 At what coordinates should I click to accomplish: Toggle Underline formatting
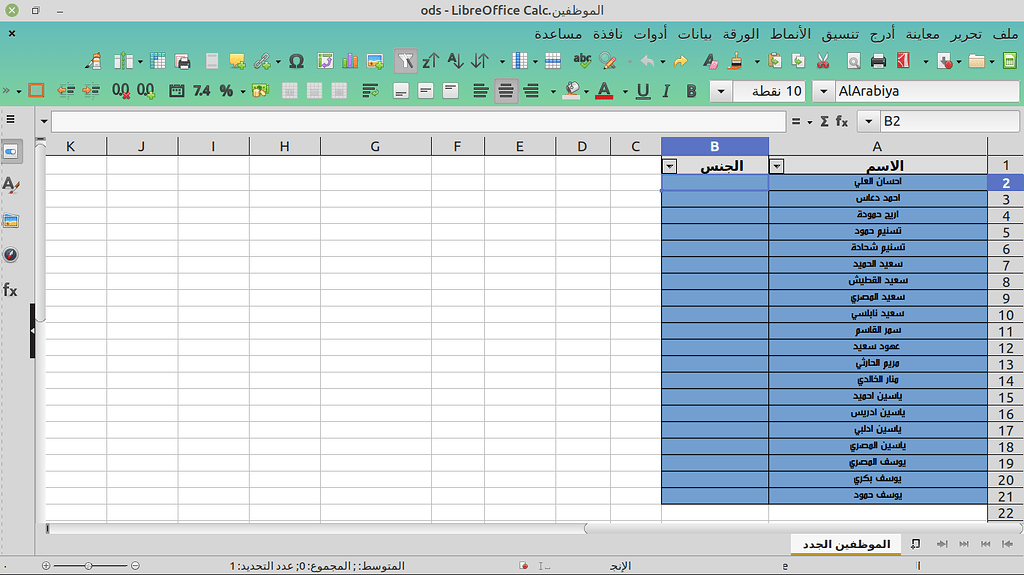click(641, 91)
